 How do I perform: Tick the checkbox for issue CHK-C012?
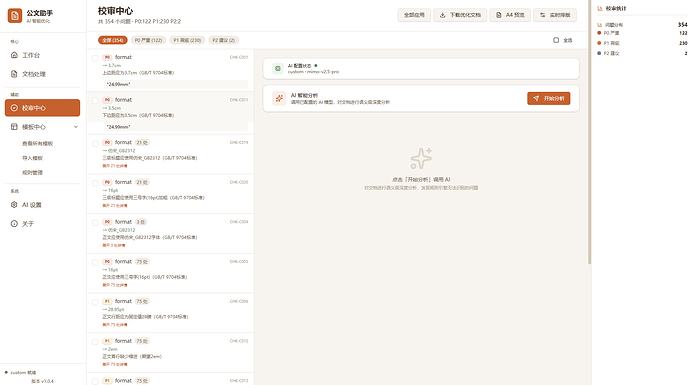tap(95, 342)
